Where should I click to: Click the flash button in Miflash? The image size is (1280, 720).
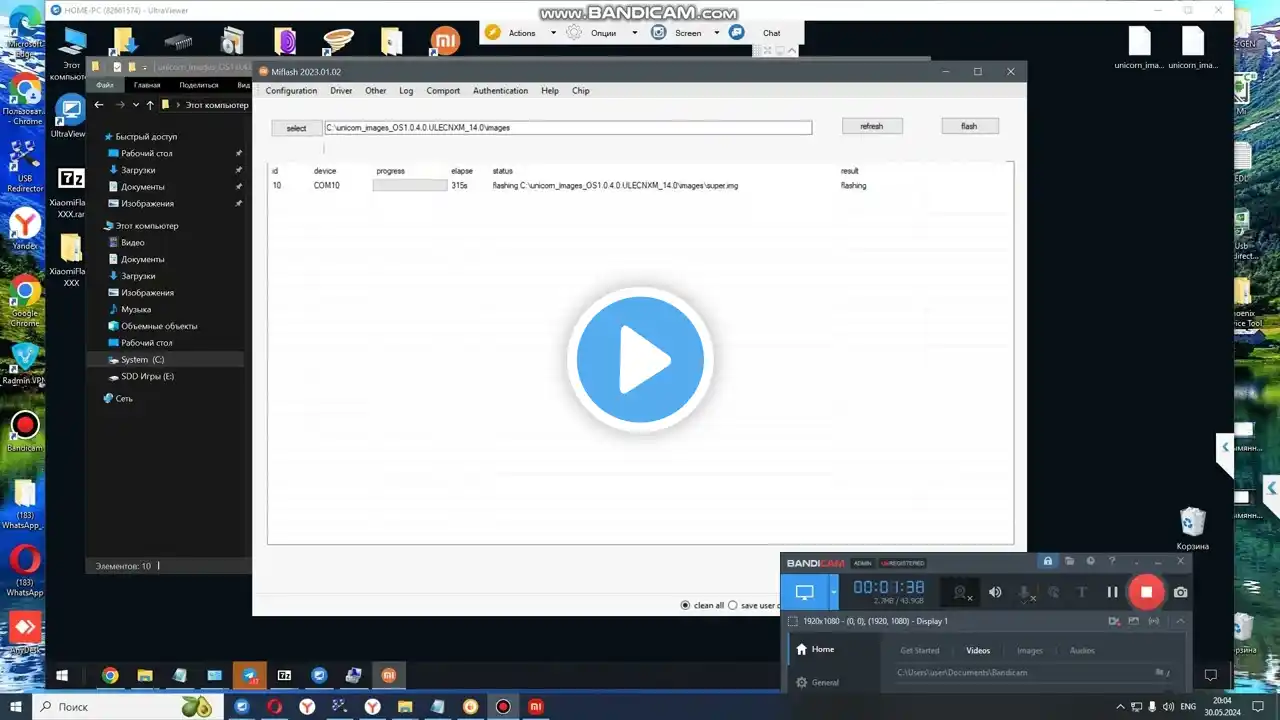(969, 126)
